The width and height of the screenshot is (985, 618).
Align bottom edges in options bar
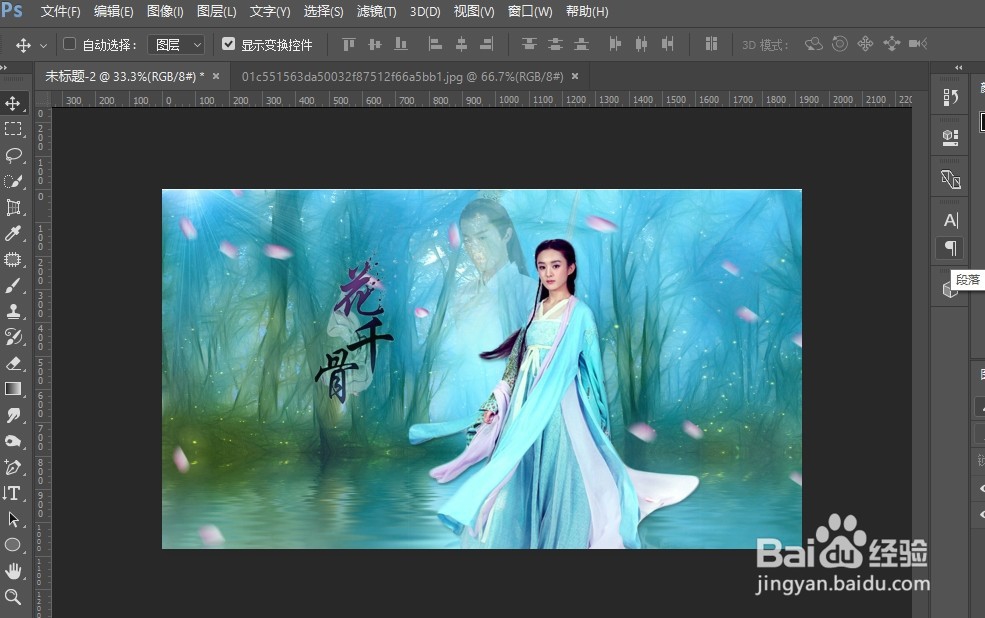point(401,44)
